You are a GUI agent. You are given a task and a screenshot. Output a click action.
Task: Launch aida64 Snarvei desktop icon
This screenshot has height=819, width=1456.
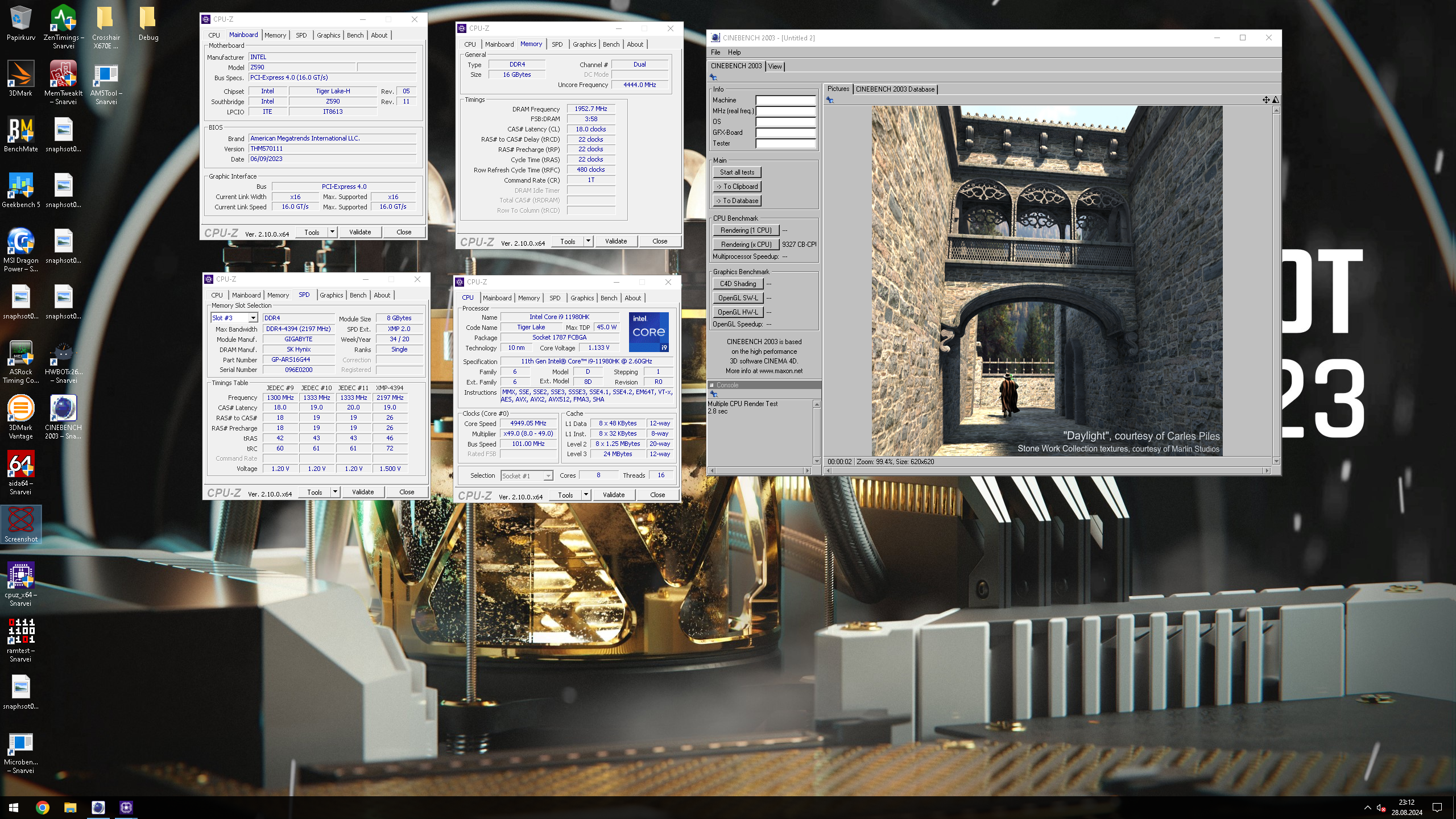pyautogui.click(x=21, y=473)
